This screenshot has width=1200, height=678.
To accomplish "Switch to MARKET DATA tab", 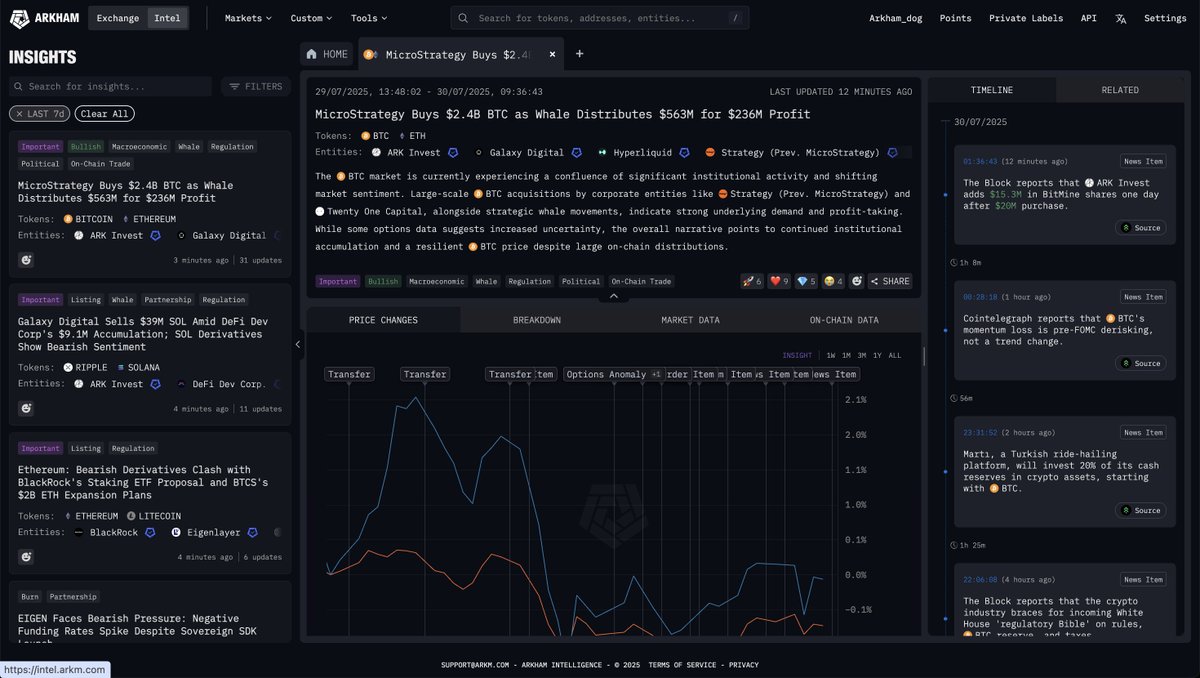I will click(x=690, y=320).
